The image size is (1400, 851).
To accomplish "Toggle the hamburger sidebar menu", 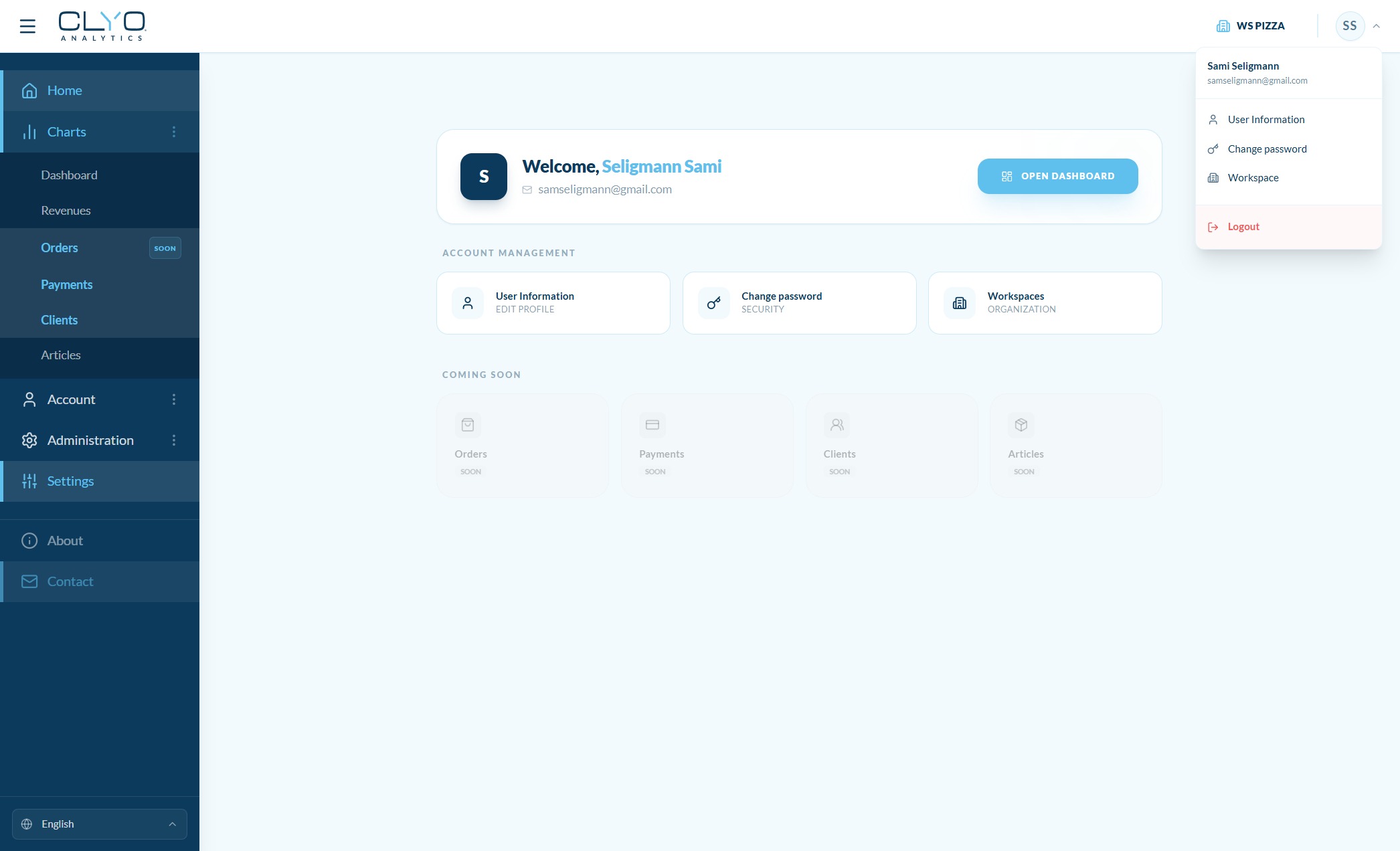I will pyautogui.click(x=27, y=26).
